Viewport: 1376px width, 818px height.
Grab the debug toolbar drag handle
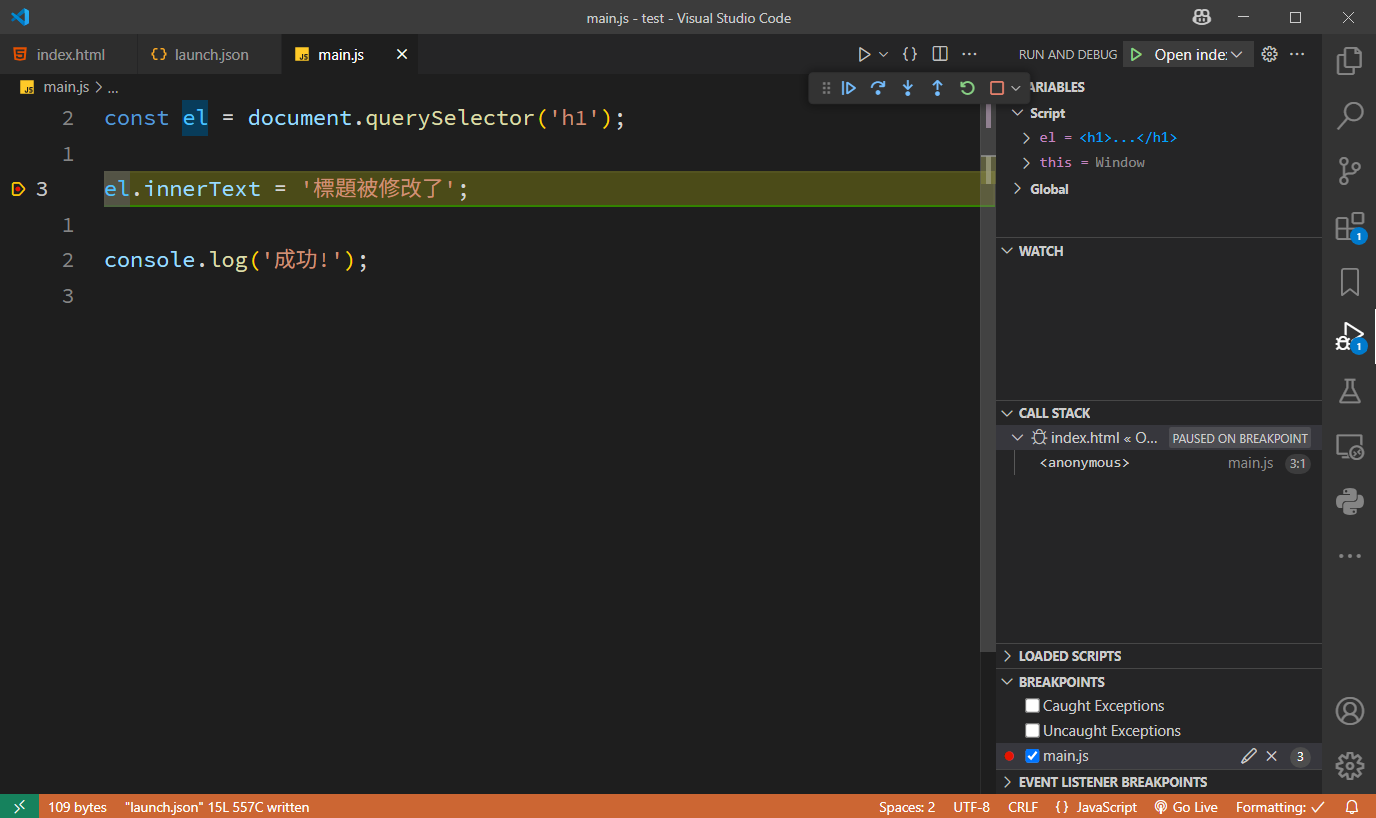coord(826,88)
